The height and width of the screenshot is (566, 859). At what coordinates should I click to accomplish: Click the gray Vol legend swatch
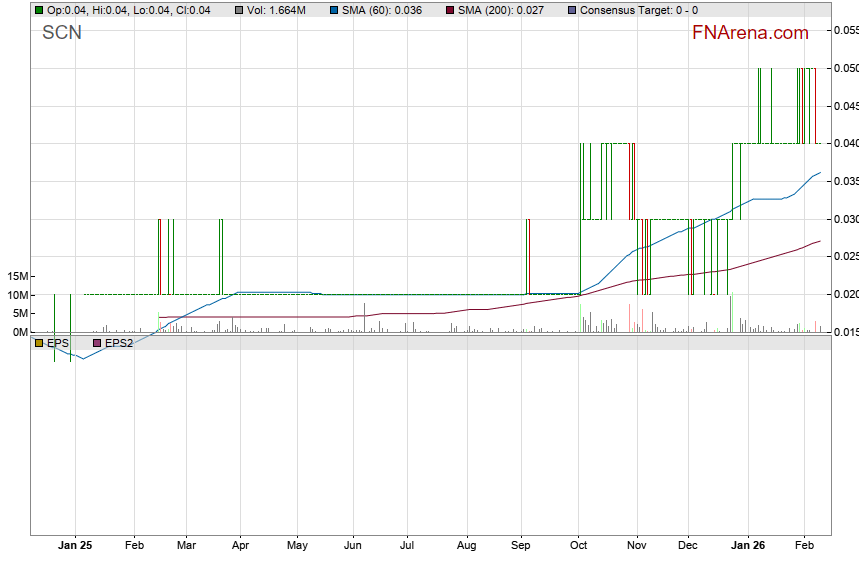point(239,10)
